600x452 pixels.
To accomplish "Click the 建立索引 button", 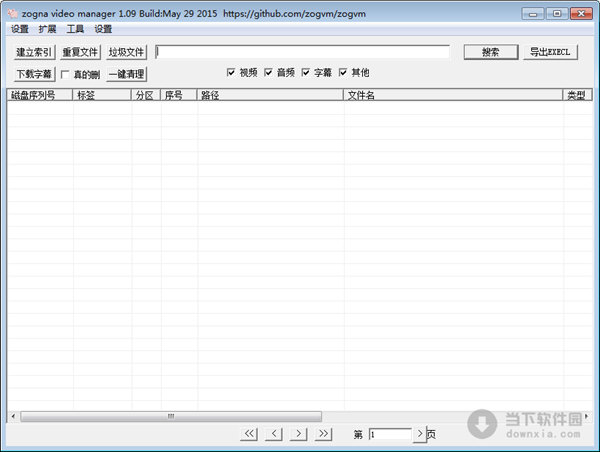I will coord(34,52).
